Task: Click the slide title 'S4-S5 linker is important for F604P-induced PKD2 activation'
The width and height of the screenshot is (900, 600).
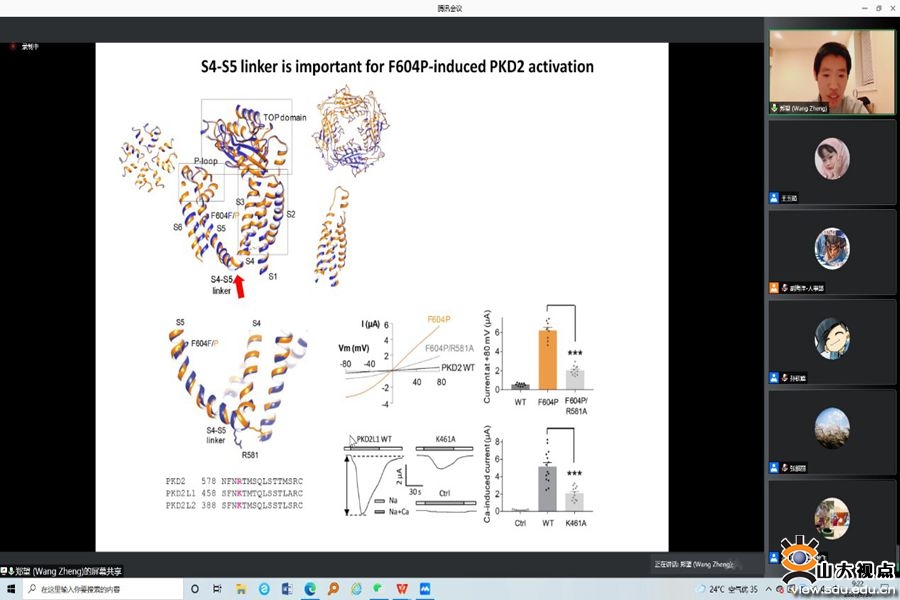Action: point(397,67)
